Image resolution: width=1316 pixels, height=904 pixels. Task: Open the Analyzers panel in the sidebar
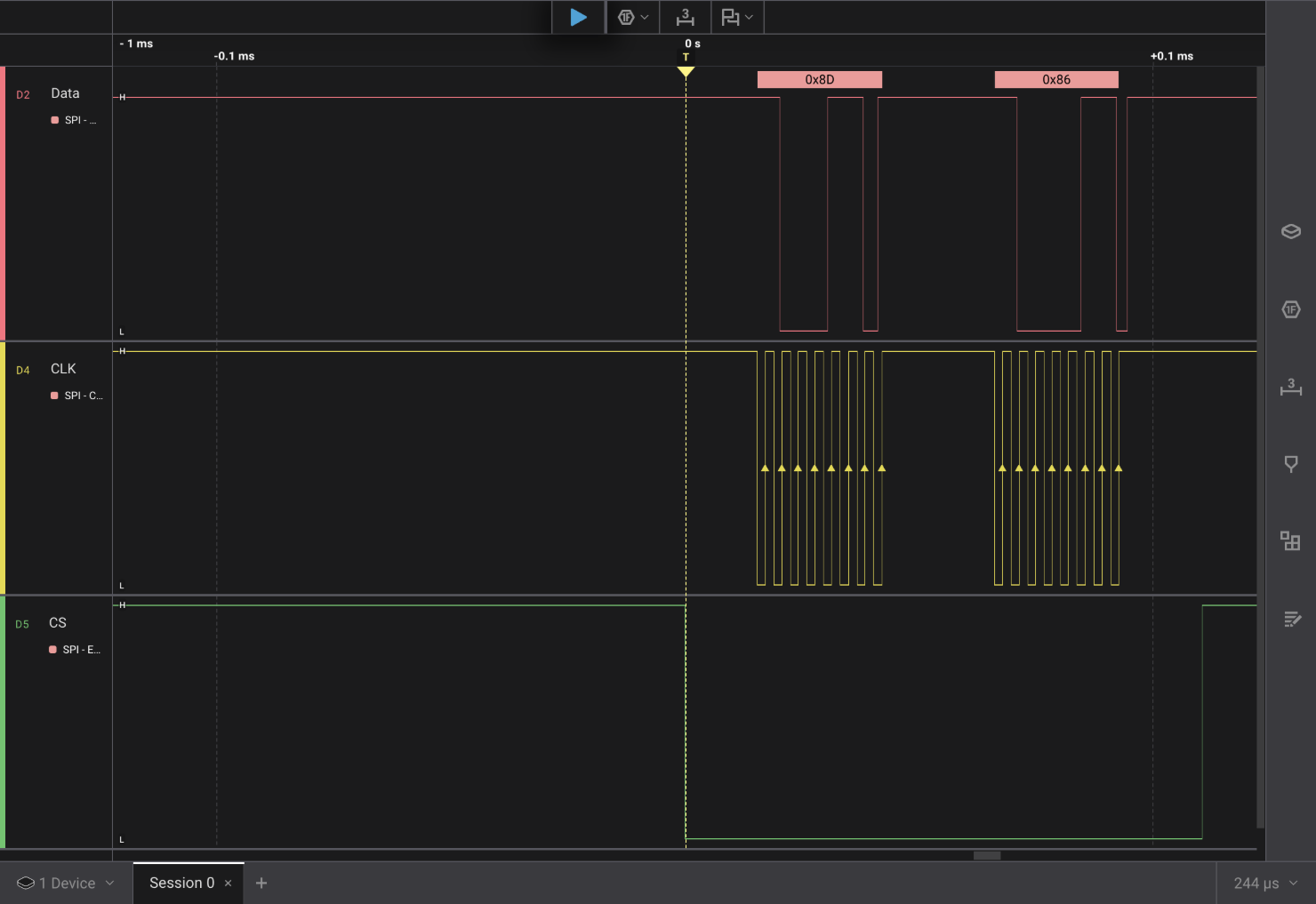coord(1290,309)
